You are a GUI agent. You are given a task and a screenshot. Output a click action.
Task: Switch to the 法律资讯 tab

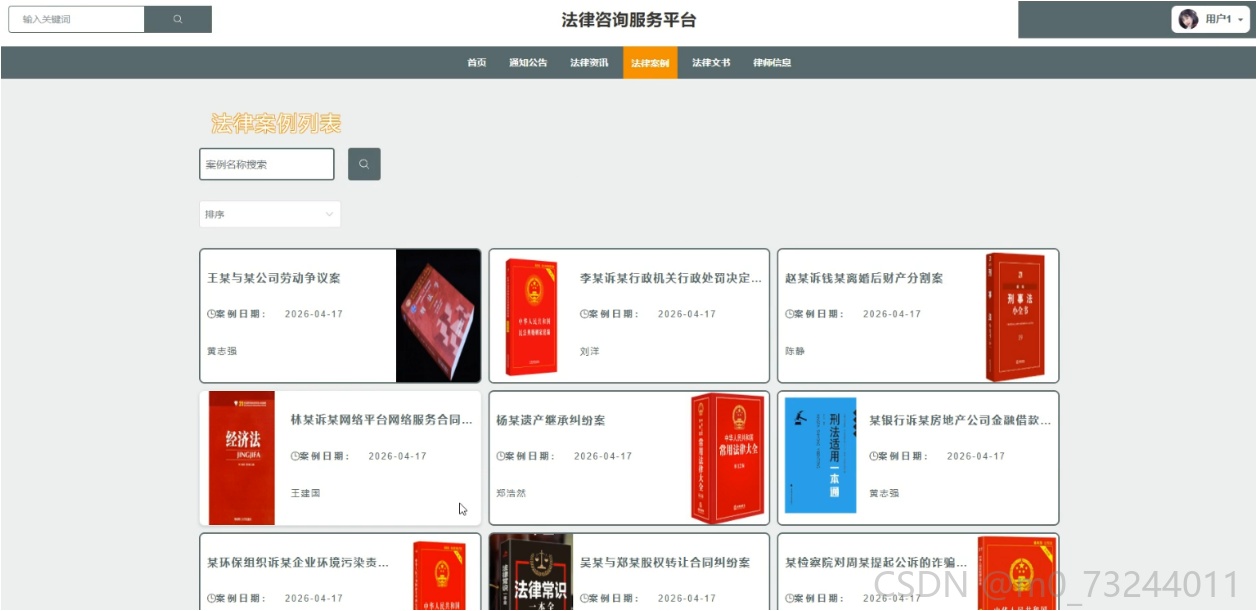click(x=589, y=63)
